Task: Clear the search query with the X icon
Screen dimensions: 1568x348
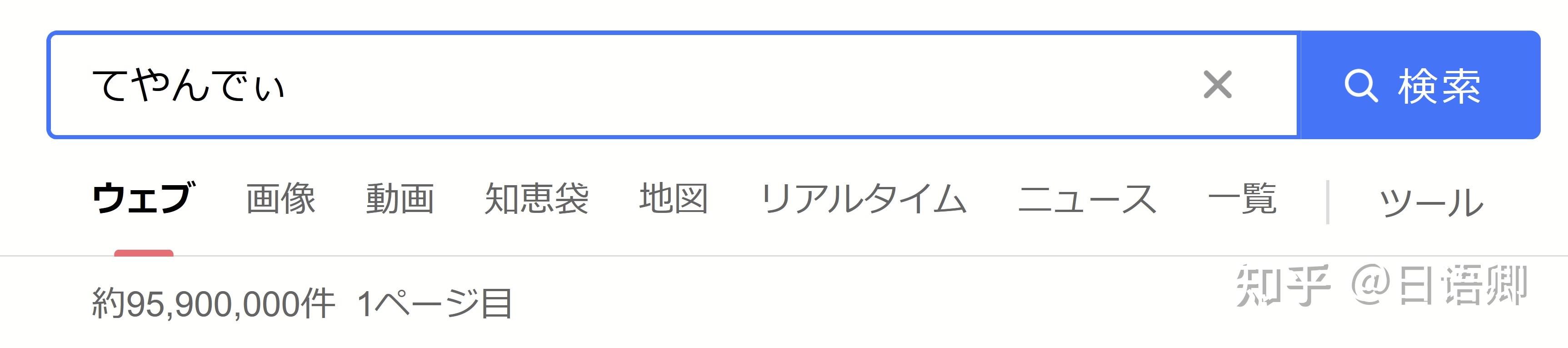Action: coord(1218,85)
